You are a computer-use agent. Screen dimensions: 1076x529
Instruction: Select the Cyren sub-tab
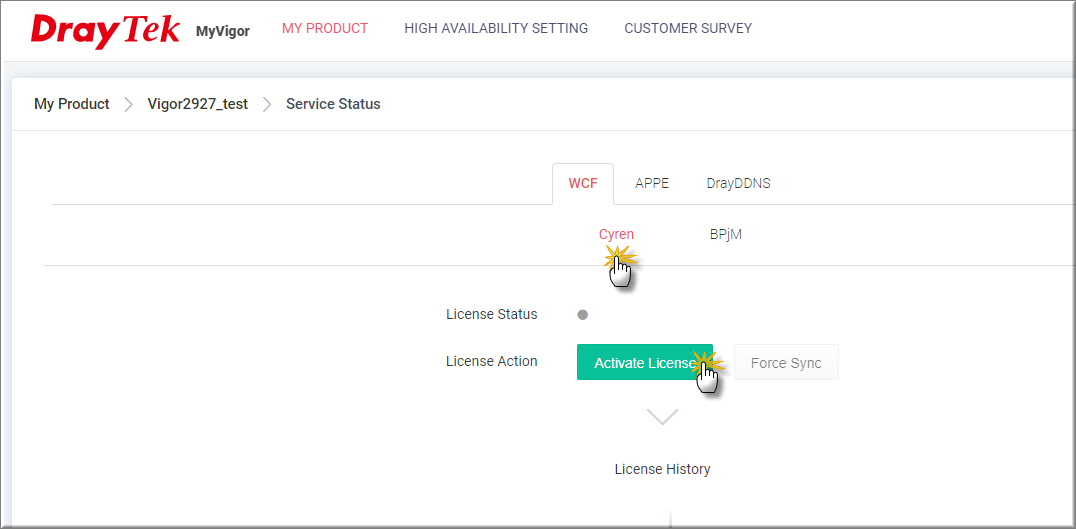pos(616,234)
